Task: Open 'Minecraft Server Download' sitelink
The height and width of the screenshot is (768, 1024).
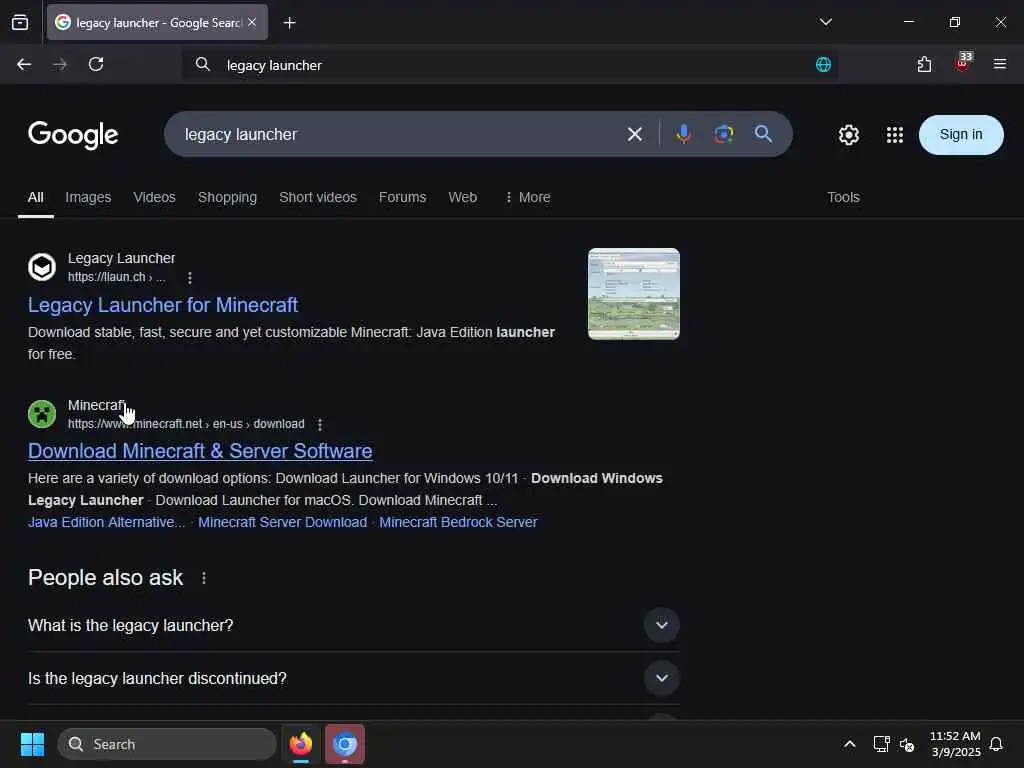Action: point(282,522)
